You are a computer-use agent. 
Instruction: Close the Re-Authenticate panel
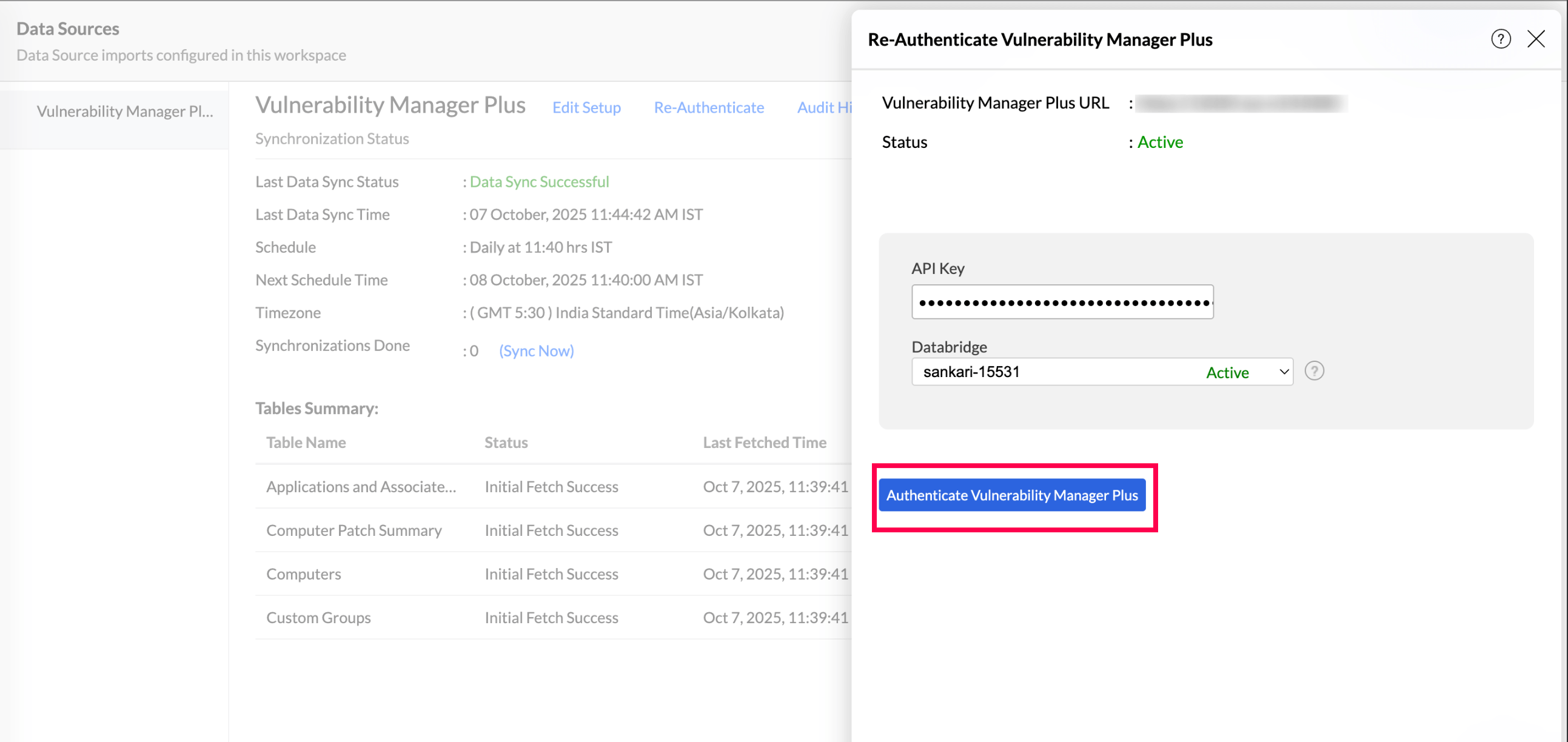coord(1535,39)
